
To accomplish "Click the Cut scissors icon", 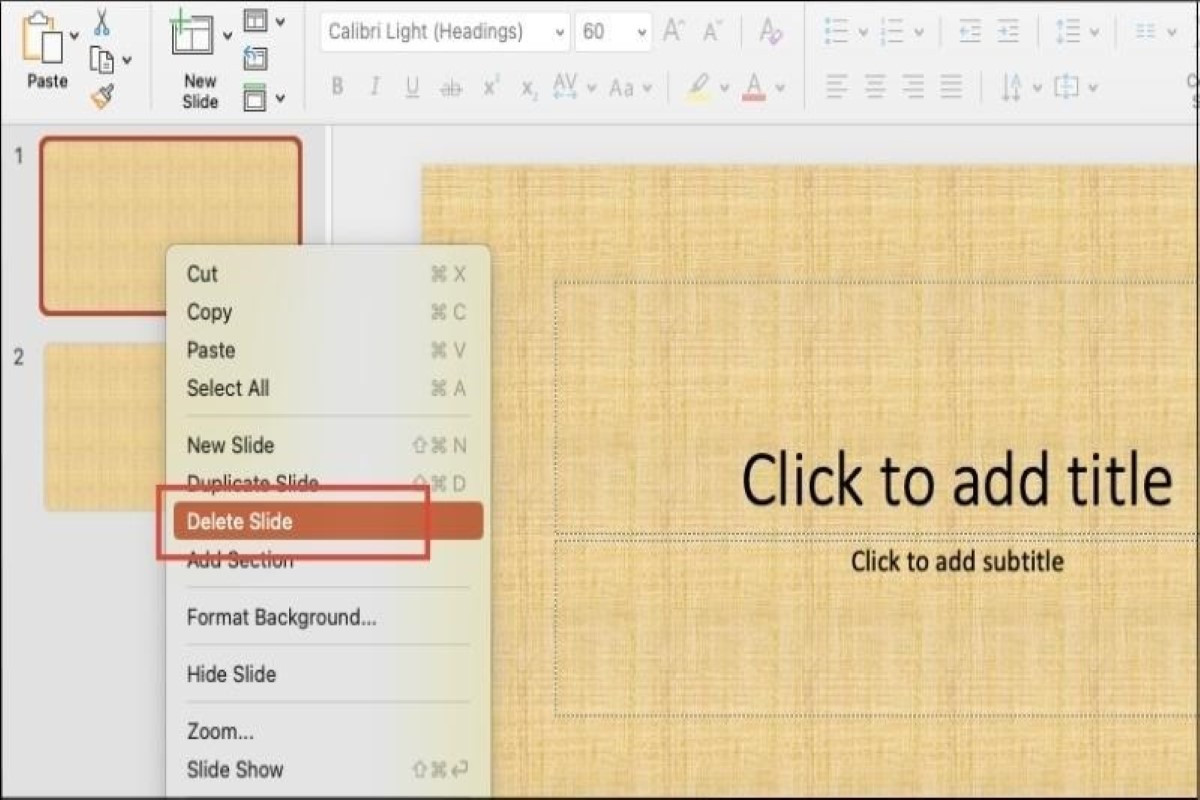I will (x=101, y=21).
